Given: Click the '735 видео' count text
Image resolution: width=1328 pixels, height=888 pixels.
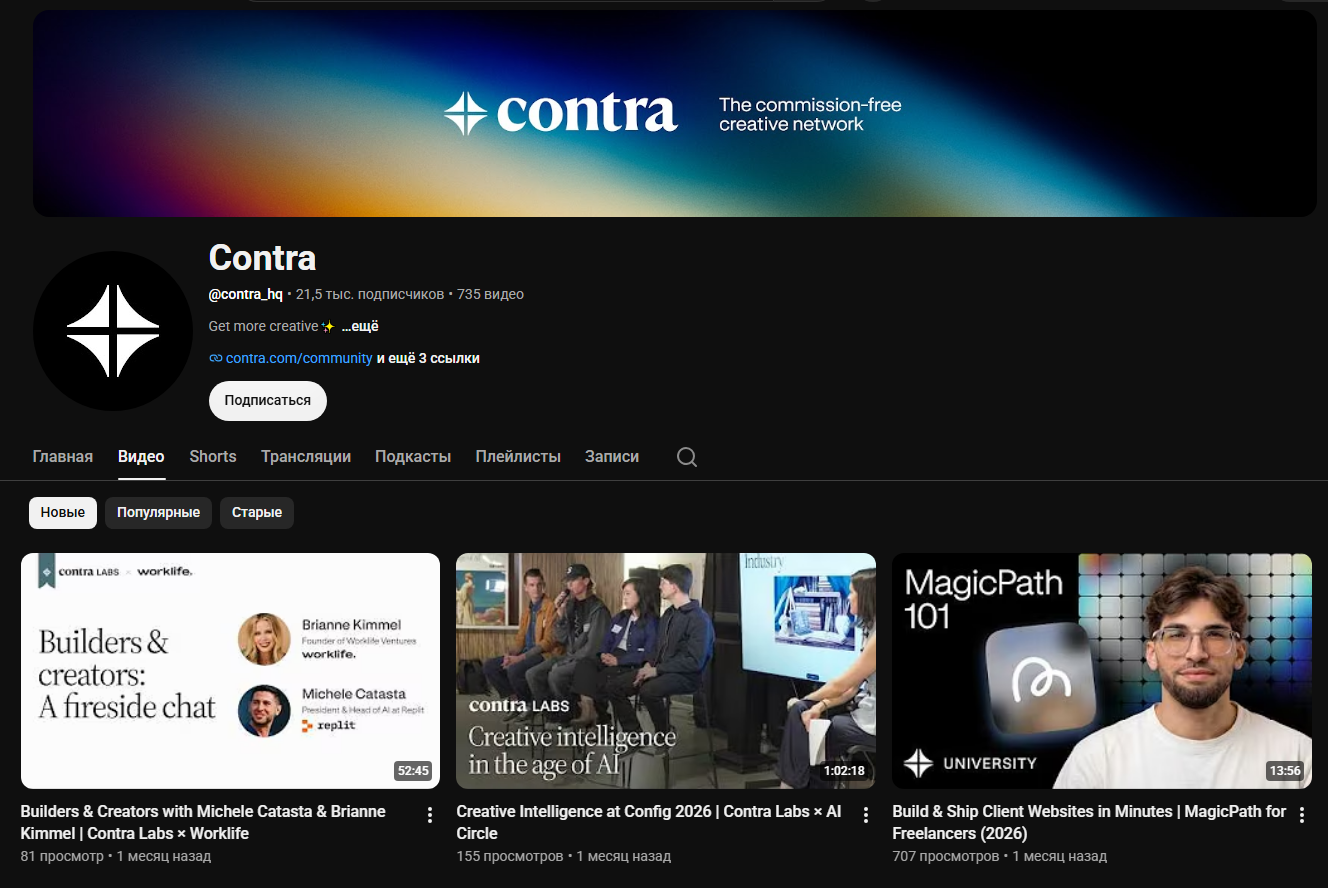Looking at the screenshot, I should click(490, 295).
